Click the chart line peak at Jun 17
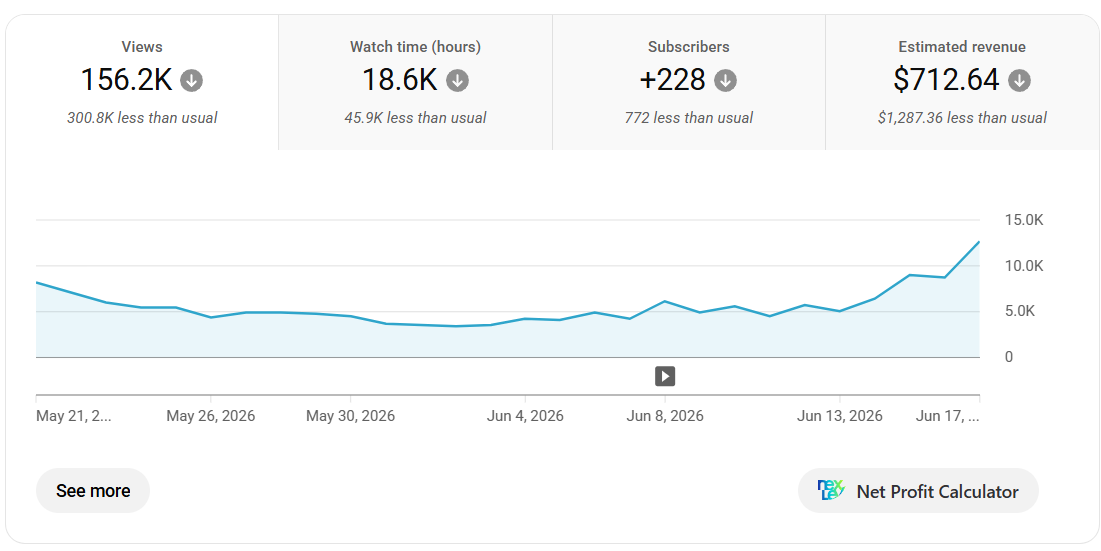 click(x=979, y=242)
